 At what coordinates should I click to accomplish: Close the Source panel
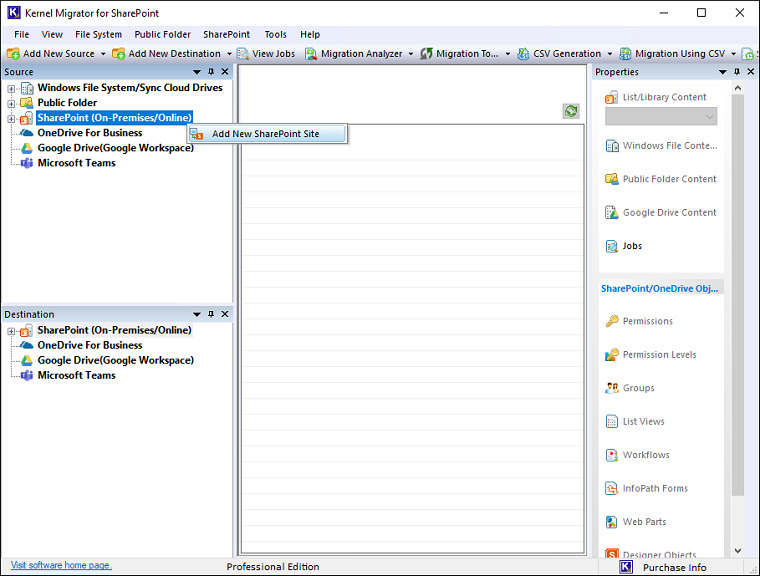click(225, 72)
